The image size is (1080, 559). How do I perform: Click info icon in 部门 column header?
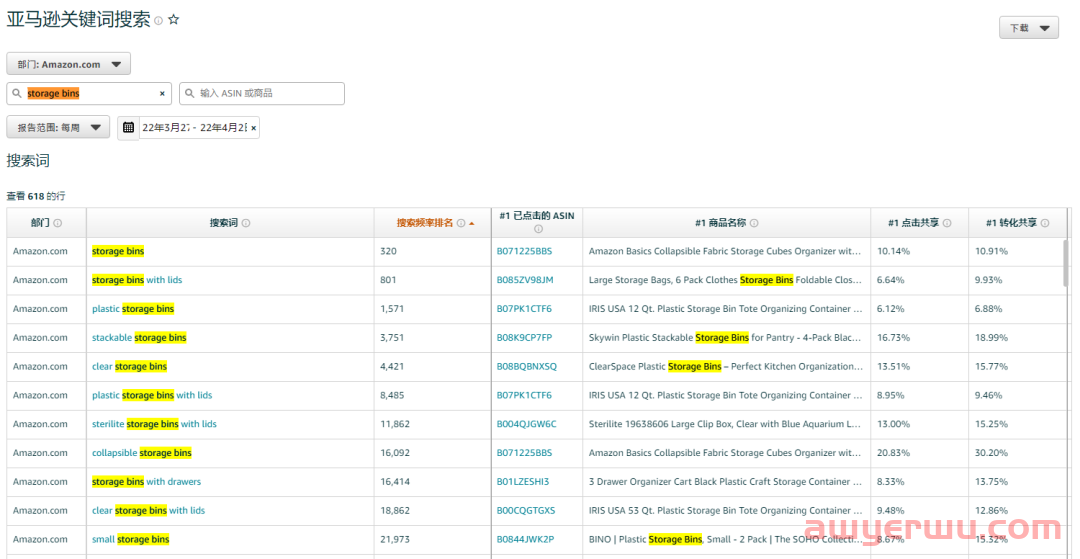pos(58,223)
